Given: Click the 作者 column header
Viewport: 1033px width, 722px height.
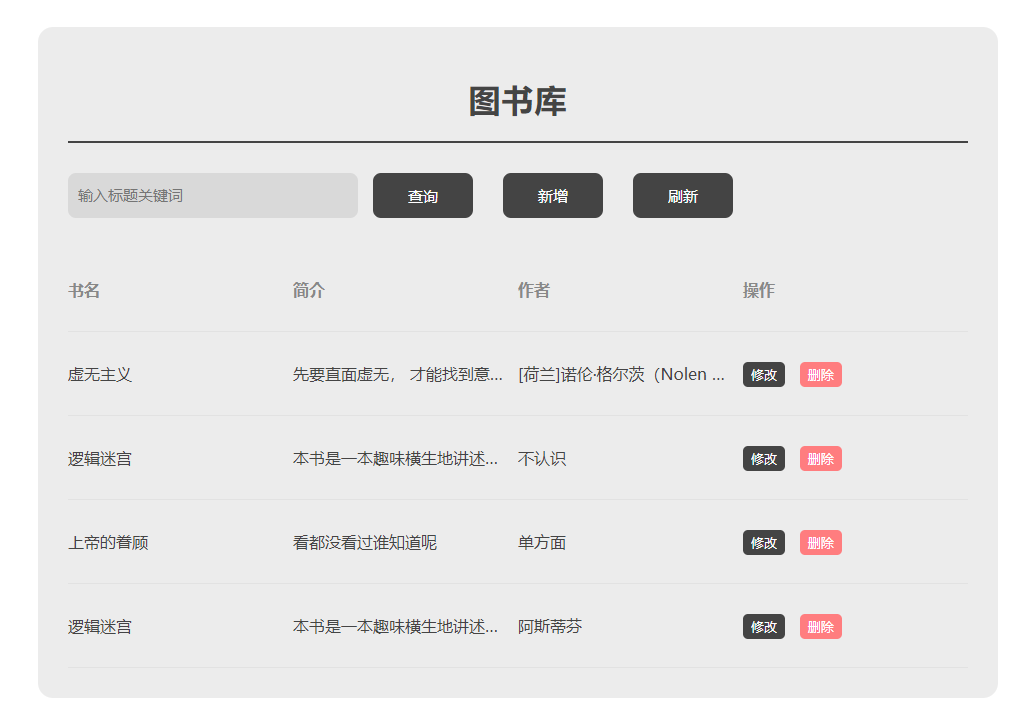Looking at the screenshot, I should tap(534, 291).
